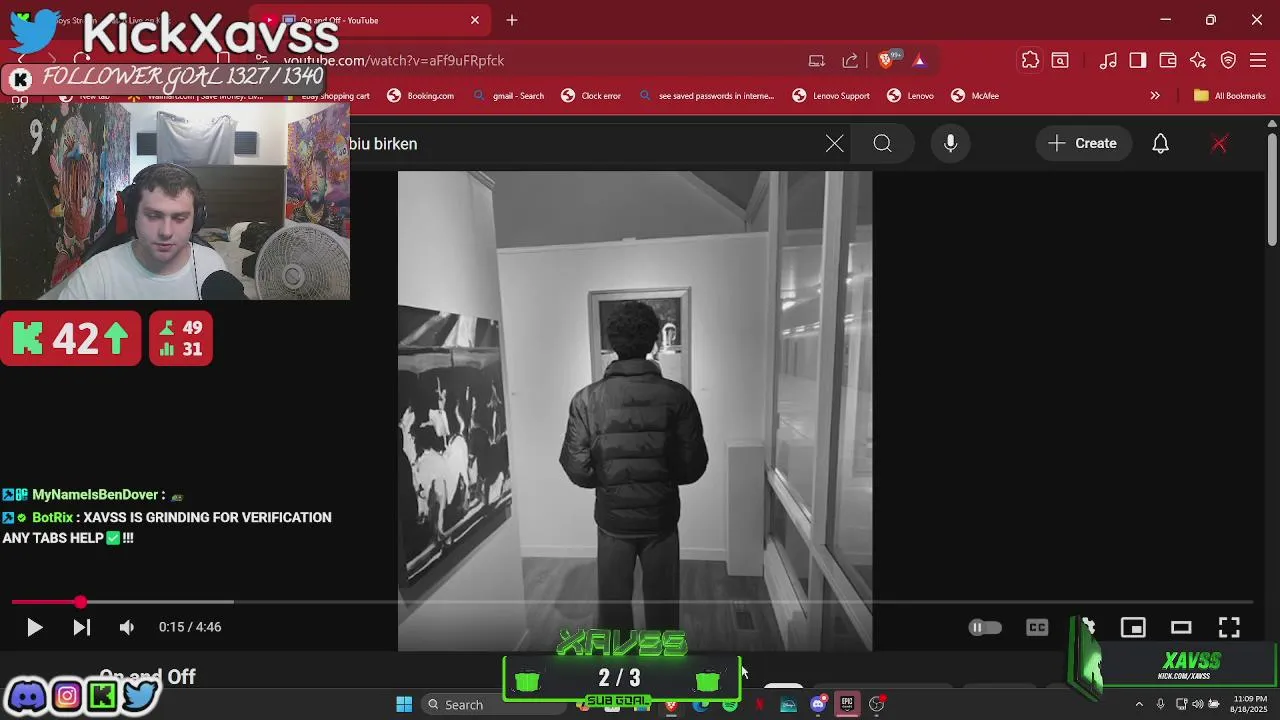Open the miniplayer view
Viewport: 1280px width, 720px height.
pyautogui.click(x=1133, y=627)
